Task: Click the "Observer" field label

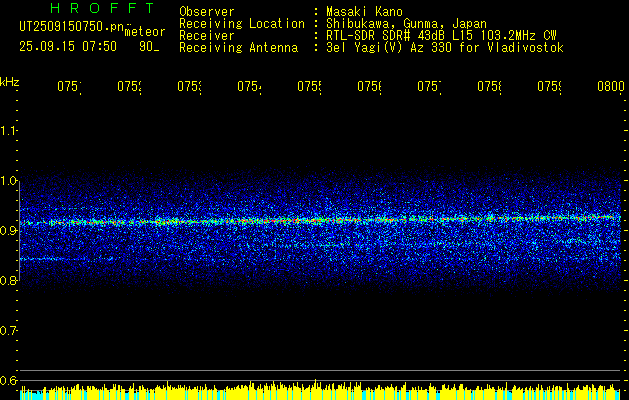Action: coord(207,11)
